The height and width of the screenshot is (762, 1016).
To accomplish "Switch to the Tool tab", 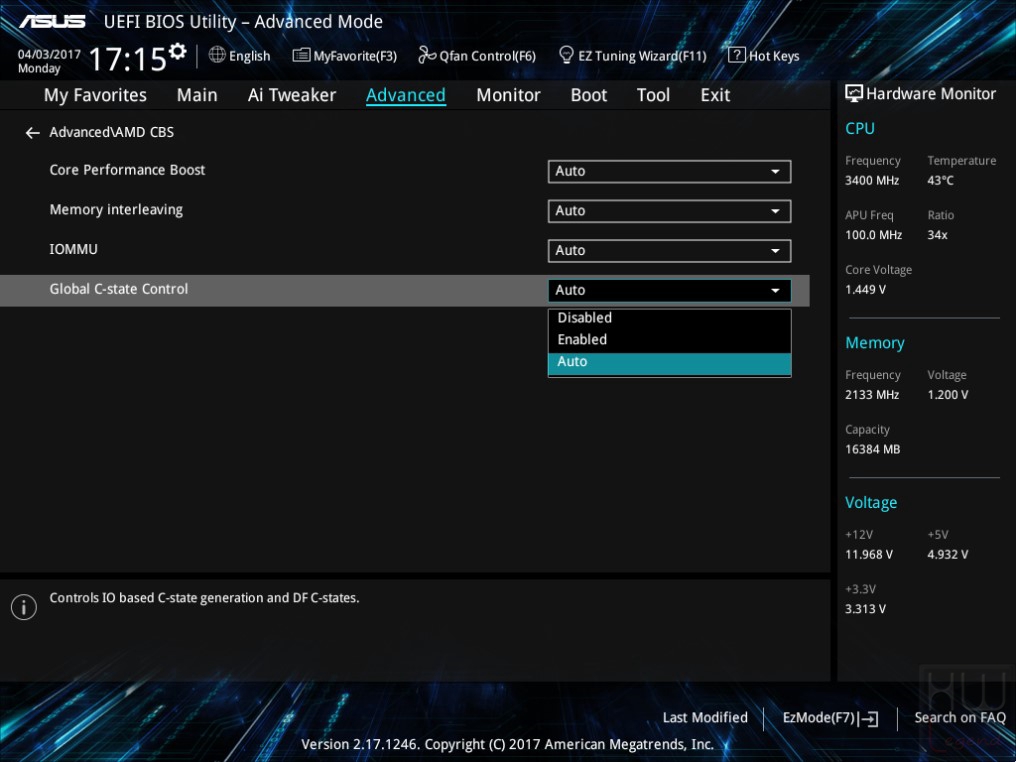I will 653,95.
